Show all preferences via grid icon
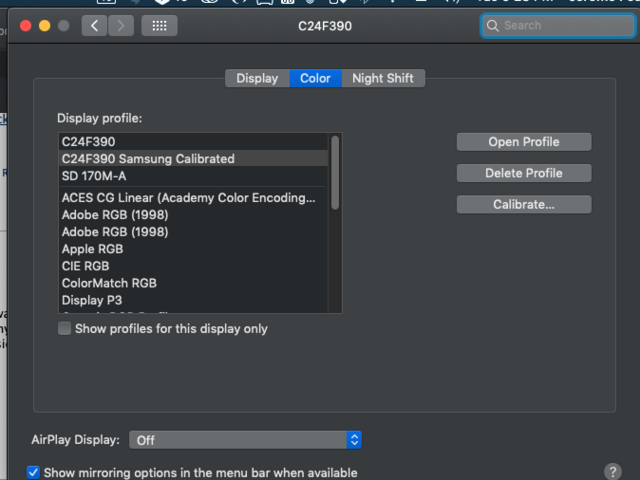 pyautogui.click(x=159, y=26)
